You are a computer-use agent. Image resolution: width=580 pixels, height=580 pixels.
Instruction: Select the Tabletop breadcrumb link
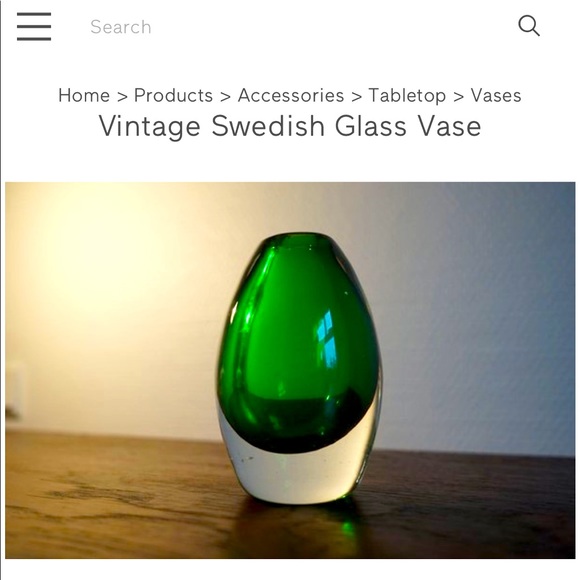407,96
